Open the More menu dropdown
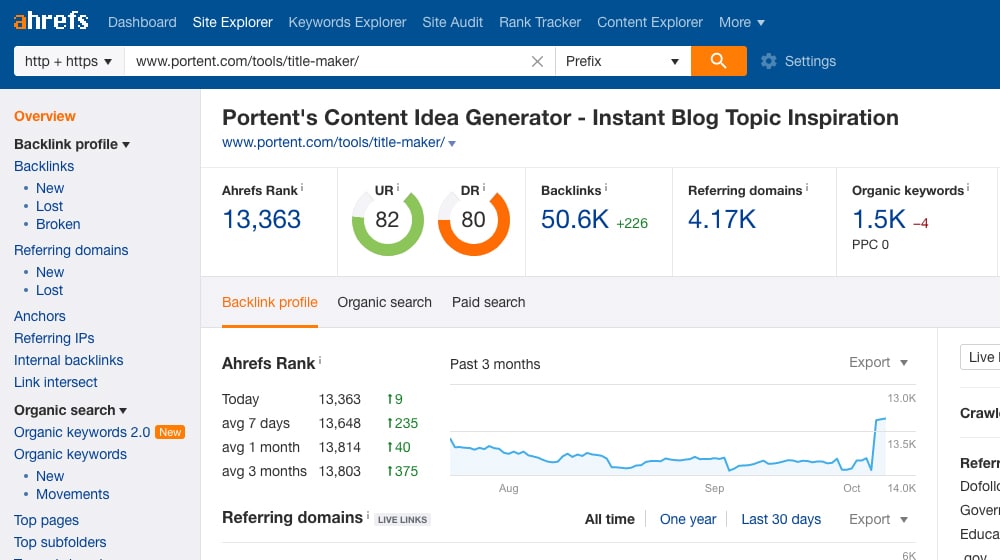The image size is (1000, 560). 742,22
